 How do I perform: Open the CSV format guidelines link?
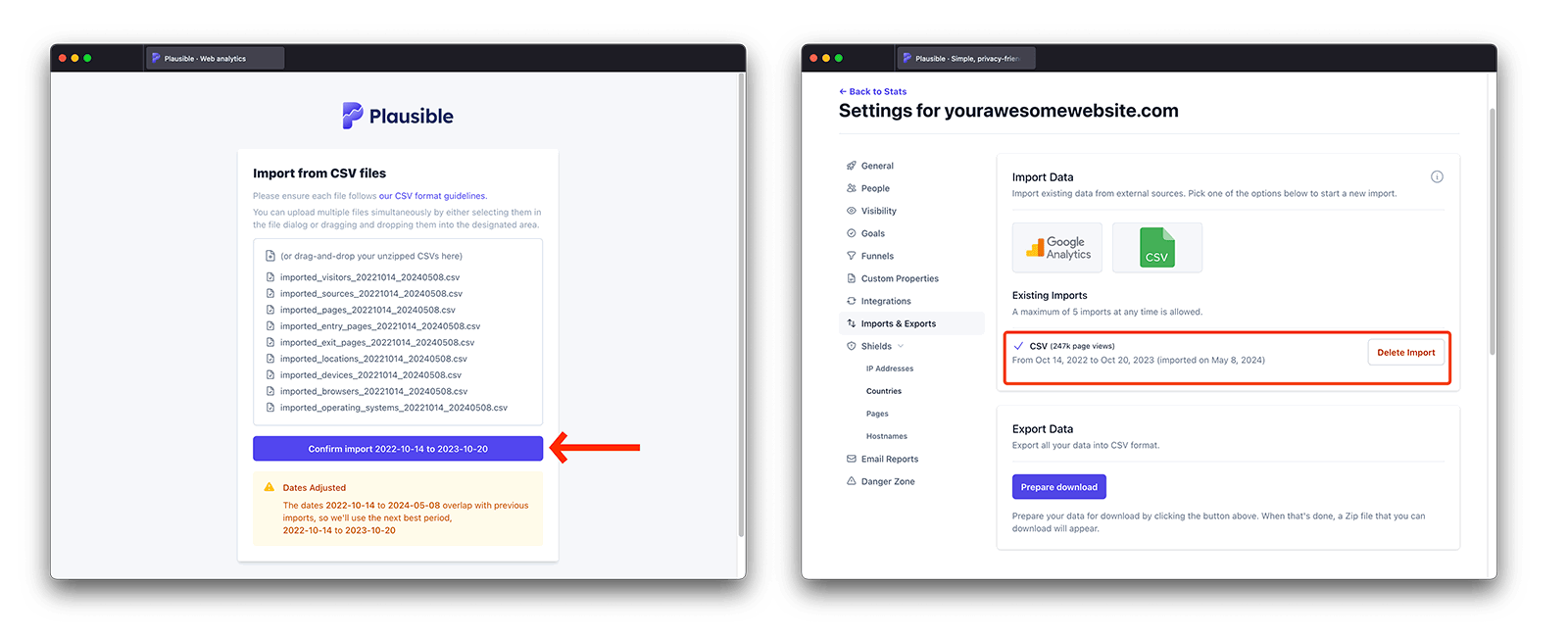432,195
